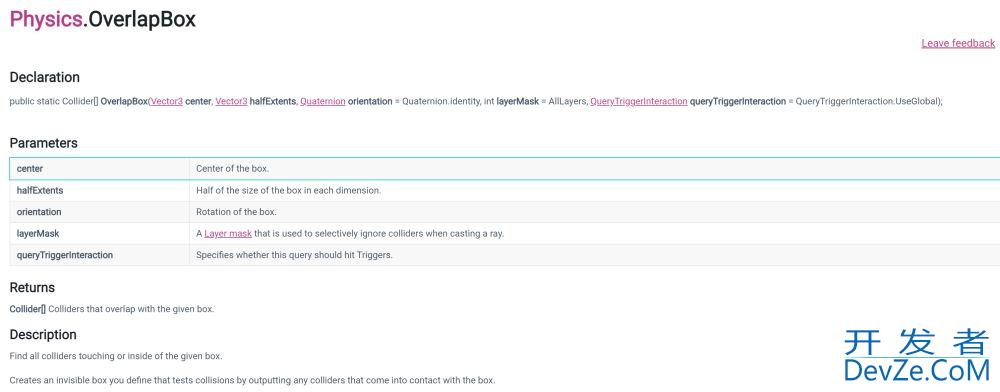This screenshot has width=1000, height=392.
Task: Click the orientation parameter table row
Action: point(504,212)
